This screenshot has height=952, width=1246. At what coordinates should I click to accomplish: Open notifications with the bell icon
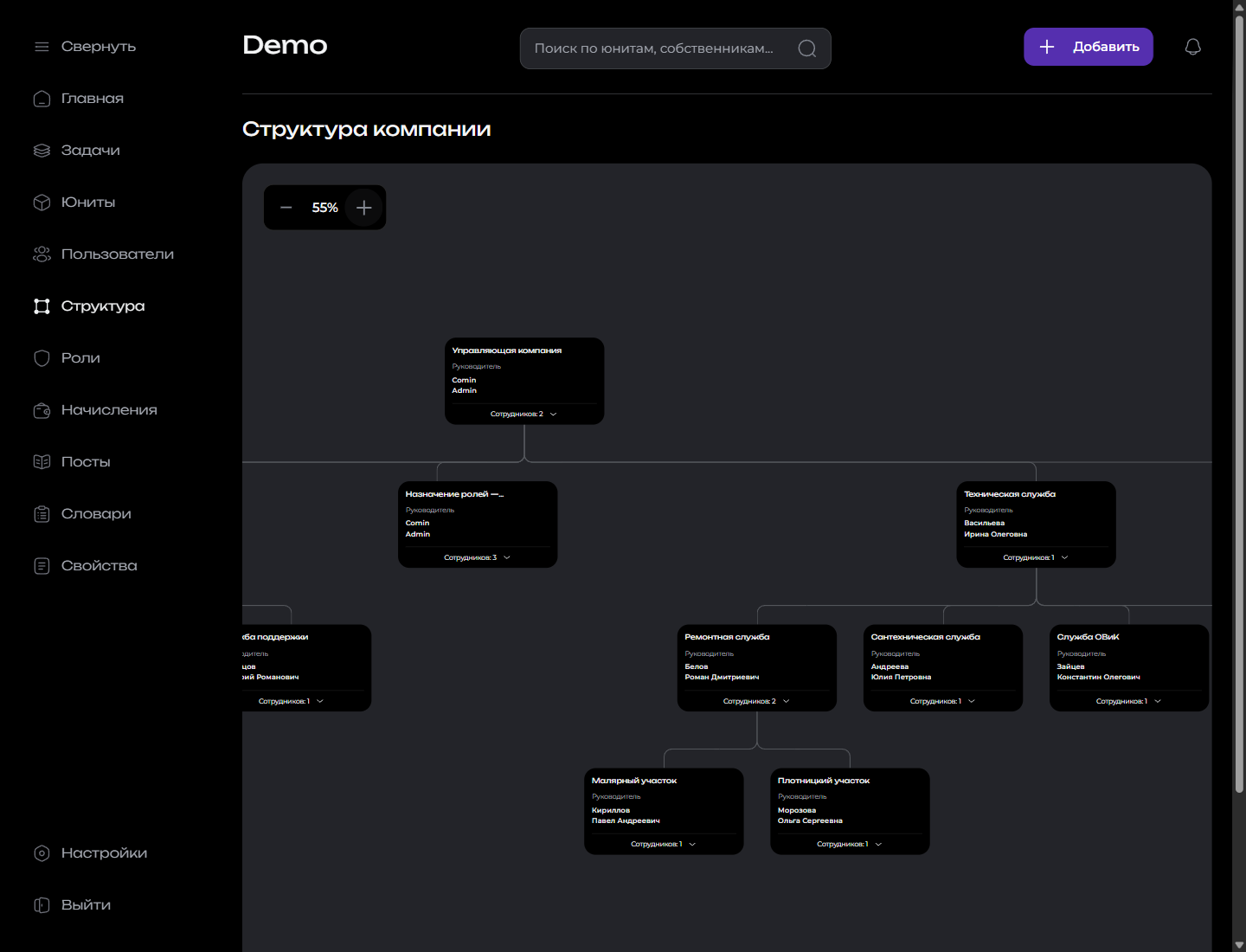1192,47
